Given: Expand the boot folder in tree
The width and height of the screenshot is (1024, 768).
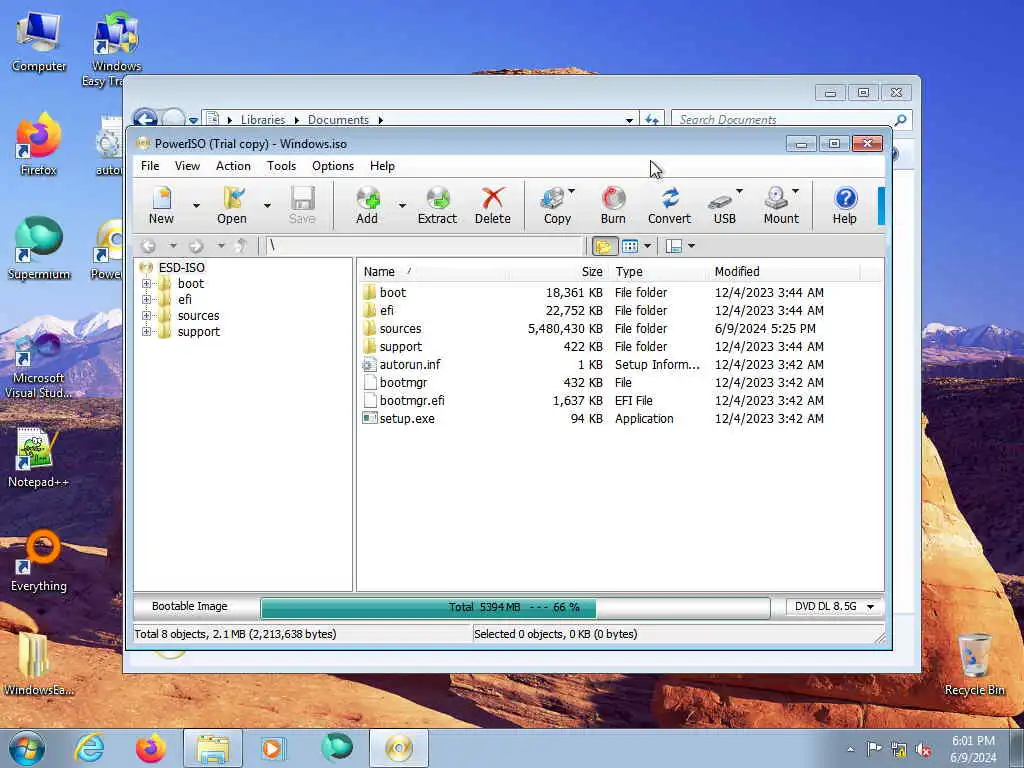Looking at the screenshot, I should [x=146, y=284].
